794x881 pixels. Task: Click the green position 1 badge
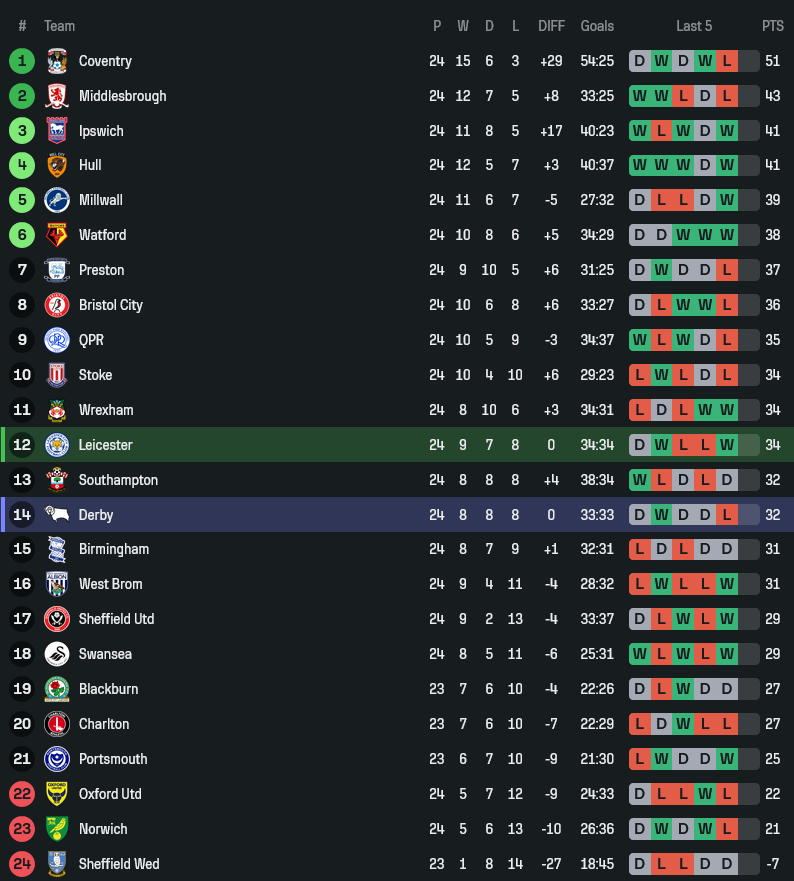point(22,61)
